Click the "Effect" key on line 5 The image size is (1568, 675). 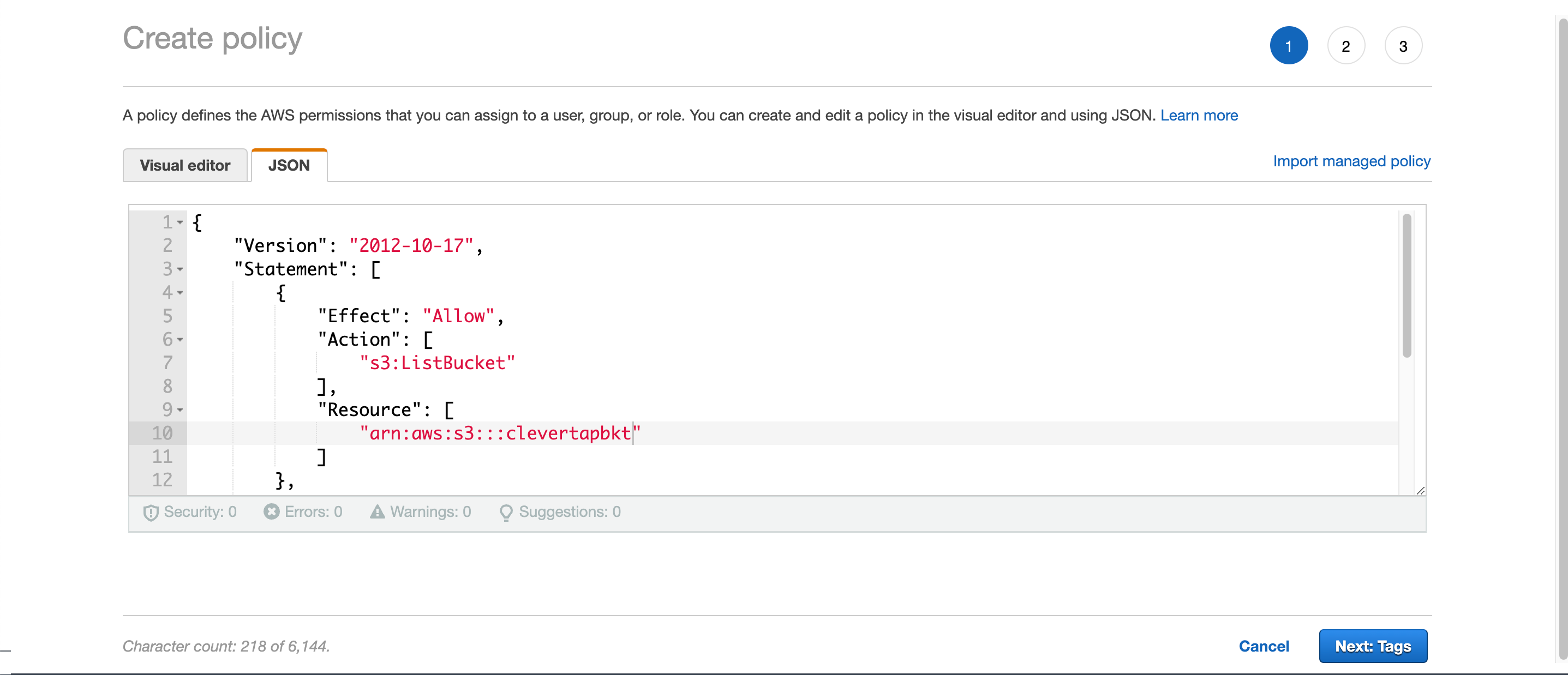coord(358,316)
